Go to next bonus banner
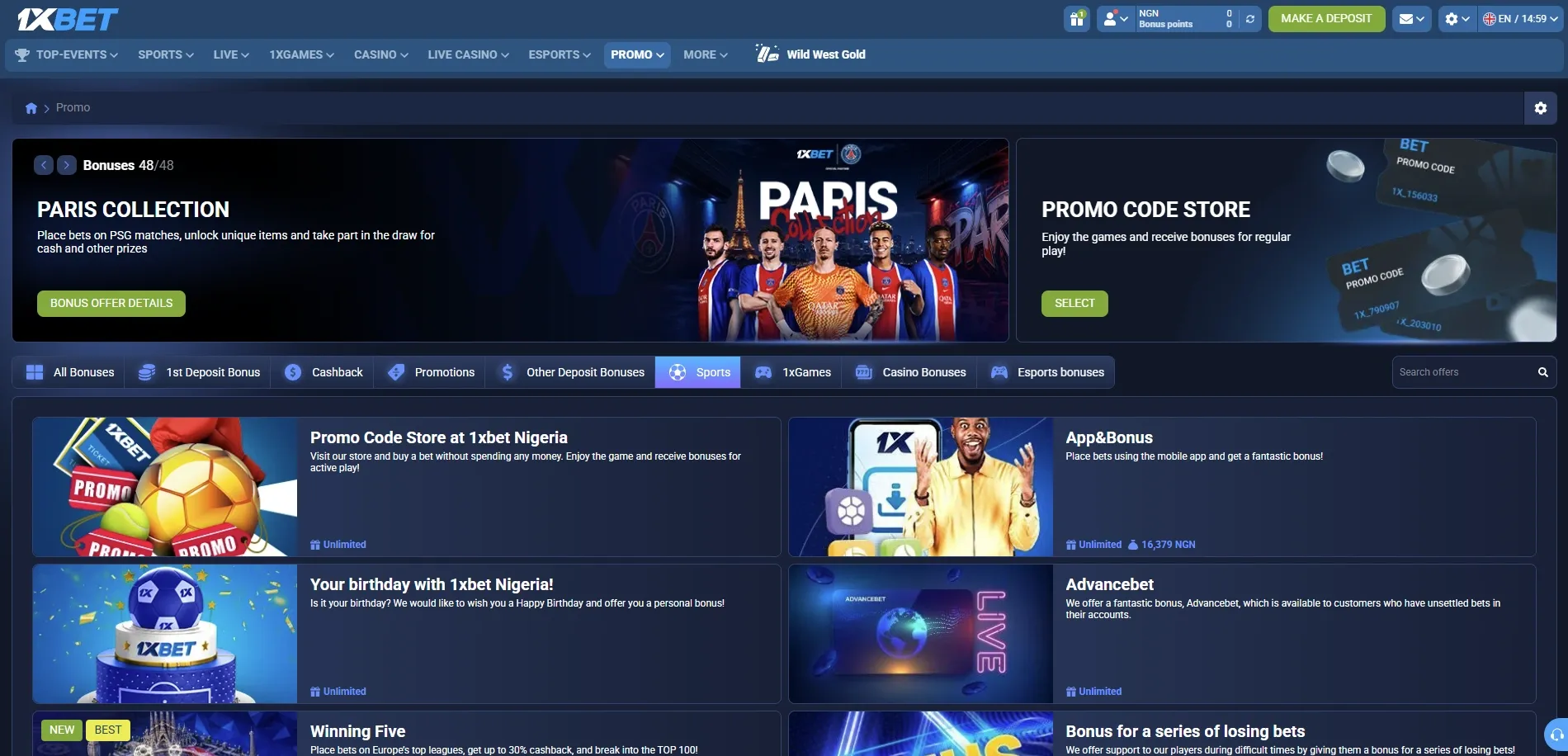This screenshot has height=756, width=1568. point(67,165)
